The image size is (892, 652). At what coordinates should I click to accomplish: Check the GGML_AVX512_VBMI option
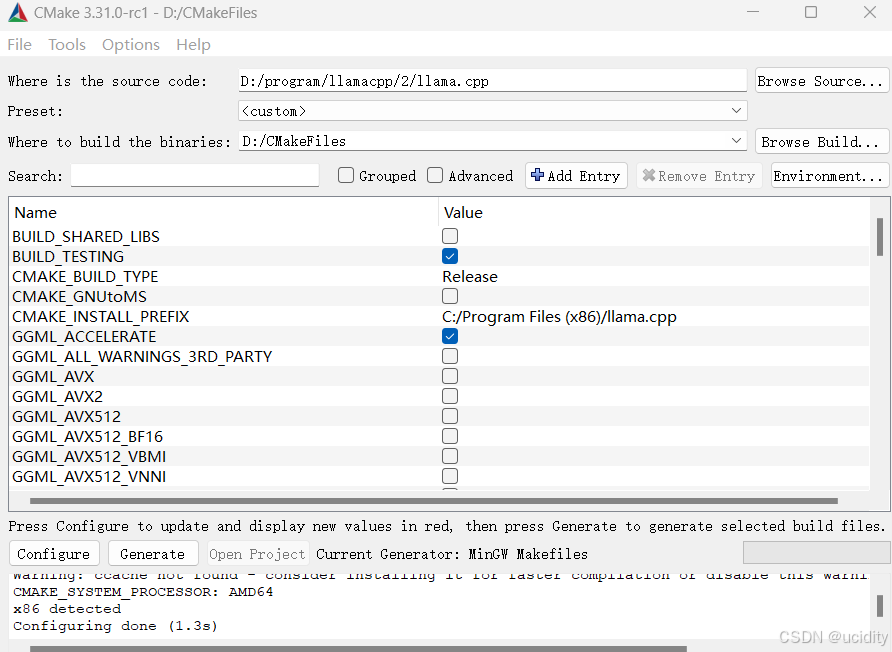point(450,456)
